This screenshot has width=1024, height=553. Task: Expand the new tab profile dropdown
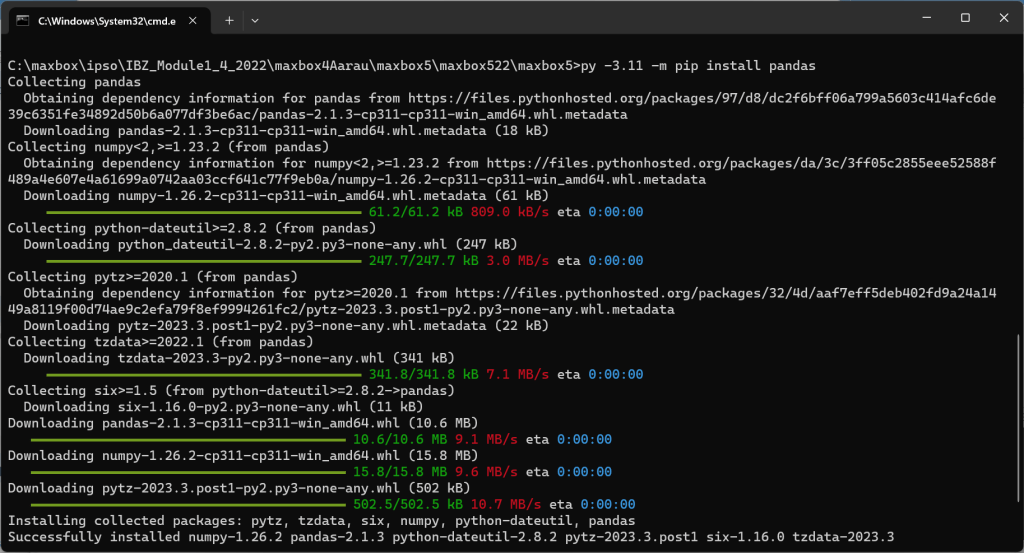255,20
